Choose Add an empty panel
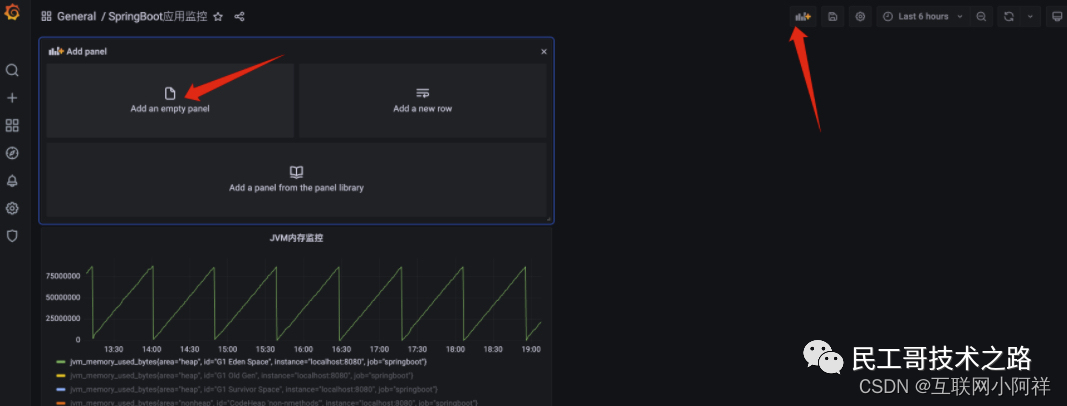This screenshot has height=406, width=1067. click(x=170, y=101)
